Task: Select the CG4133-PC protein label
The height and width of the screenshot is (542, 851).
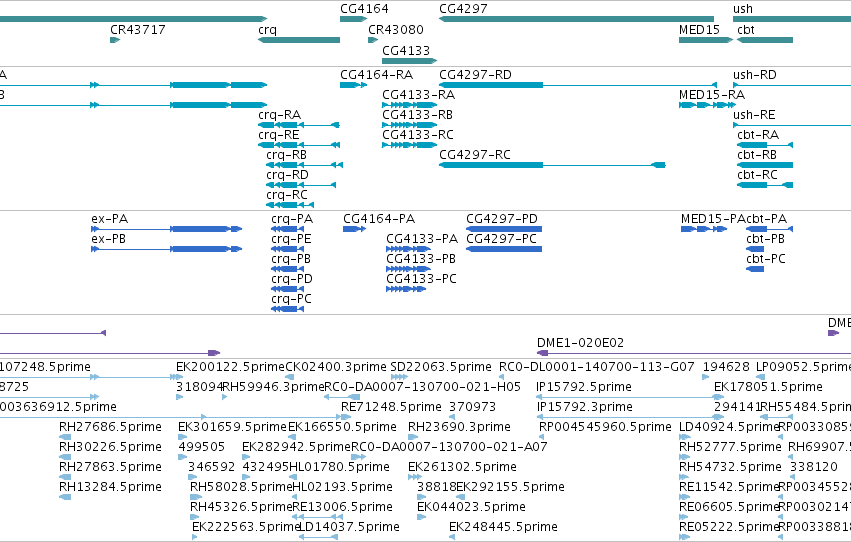Action: [x=422, y=279]
